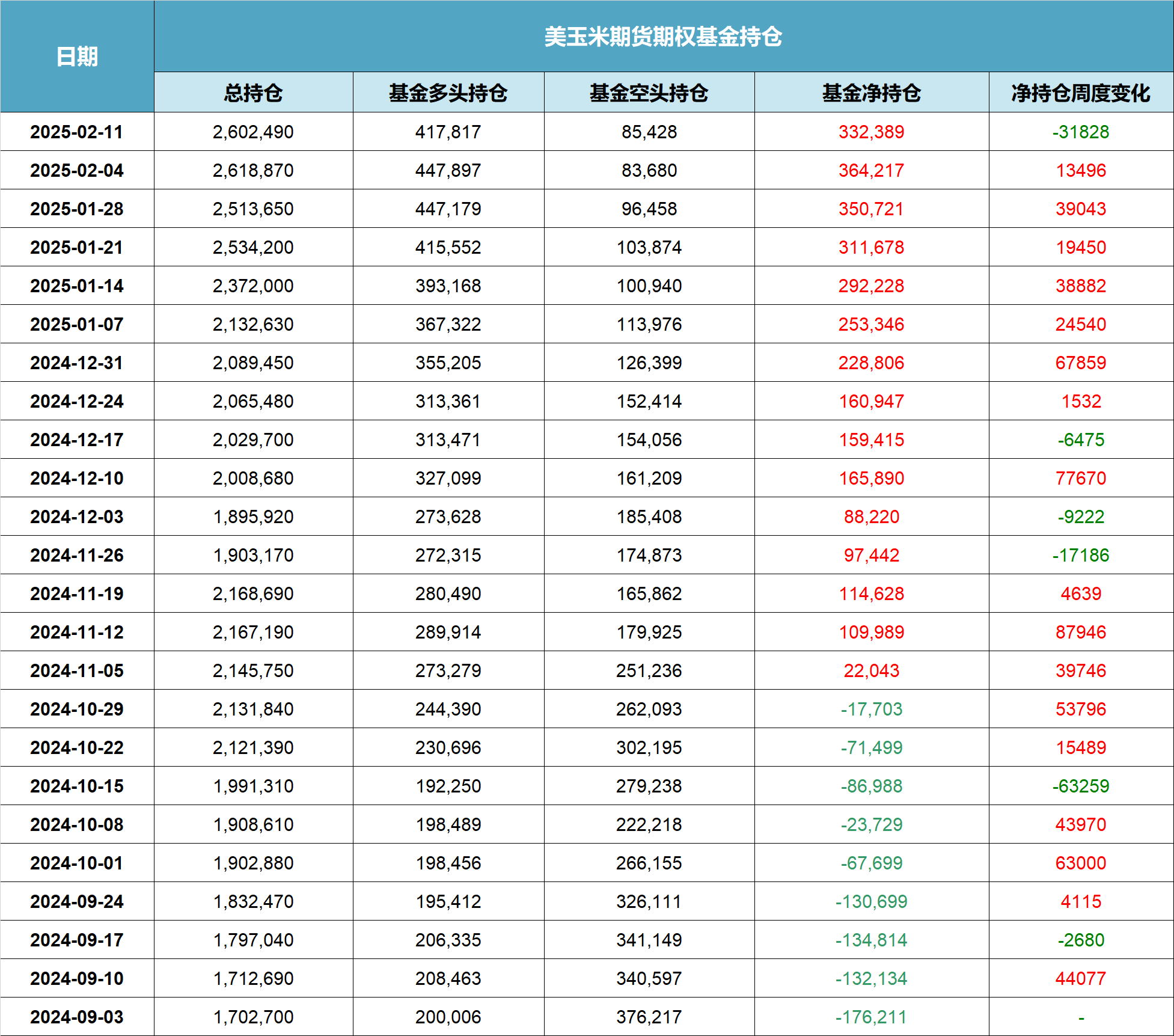This screenshot has width=1174, height=1036.
Task: Click short position value 302,195
Action: [649, 747]
